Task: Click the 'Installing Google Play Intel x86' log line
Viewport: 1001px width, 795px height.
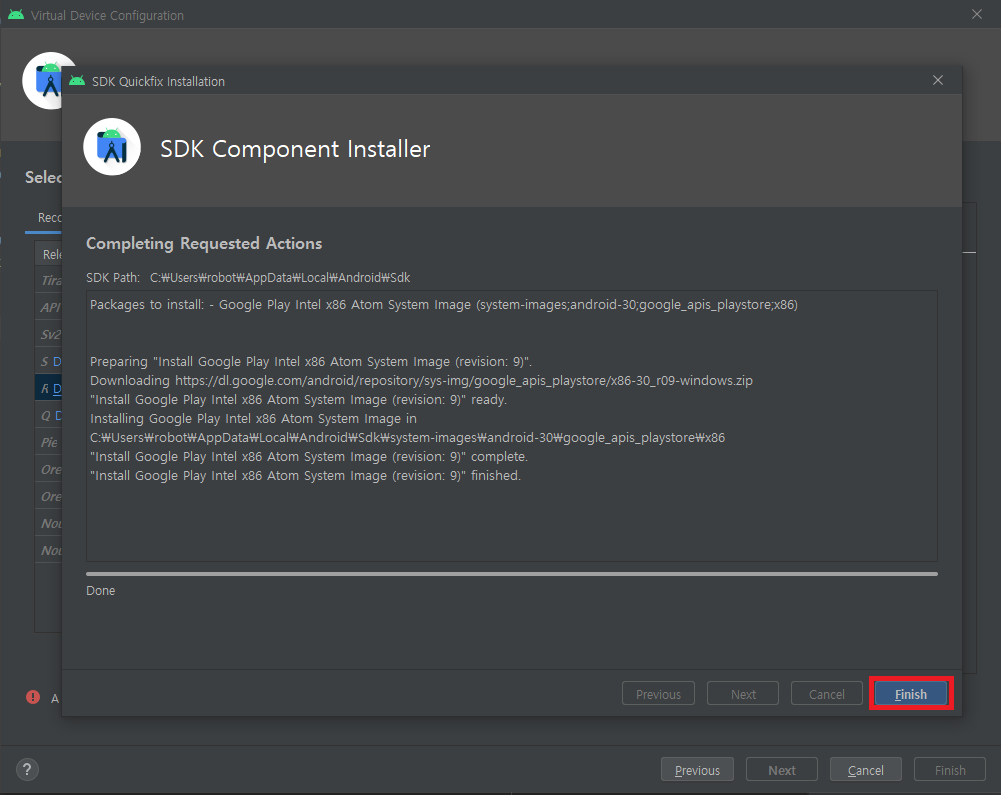Action: 253,419
